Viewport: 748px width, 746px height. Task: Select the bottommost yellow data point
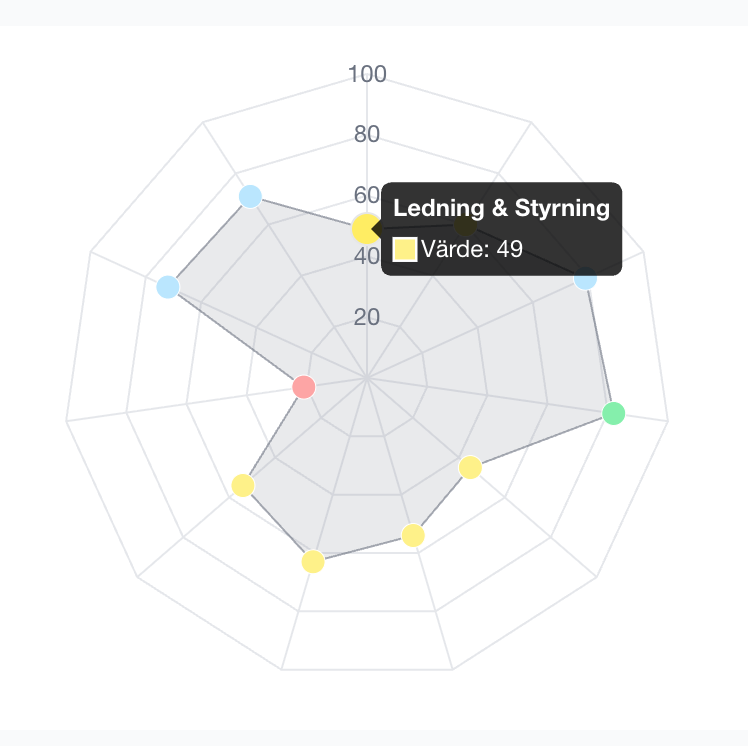pyautogui.click(x=313, y=562)
